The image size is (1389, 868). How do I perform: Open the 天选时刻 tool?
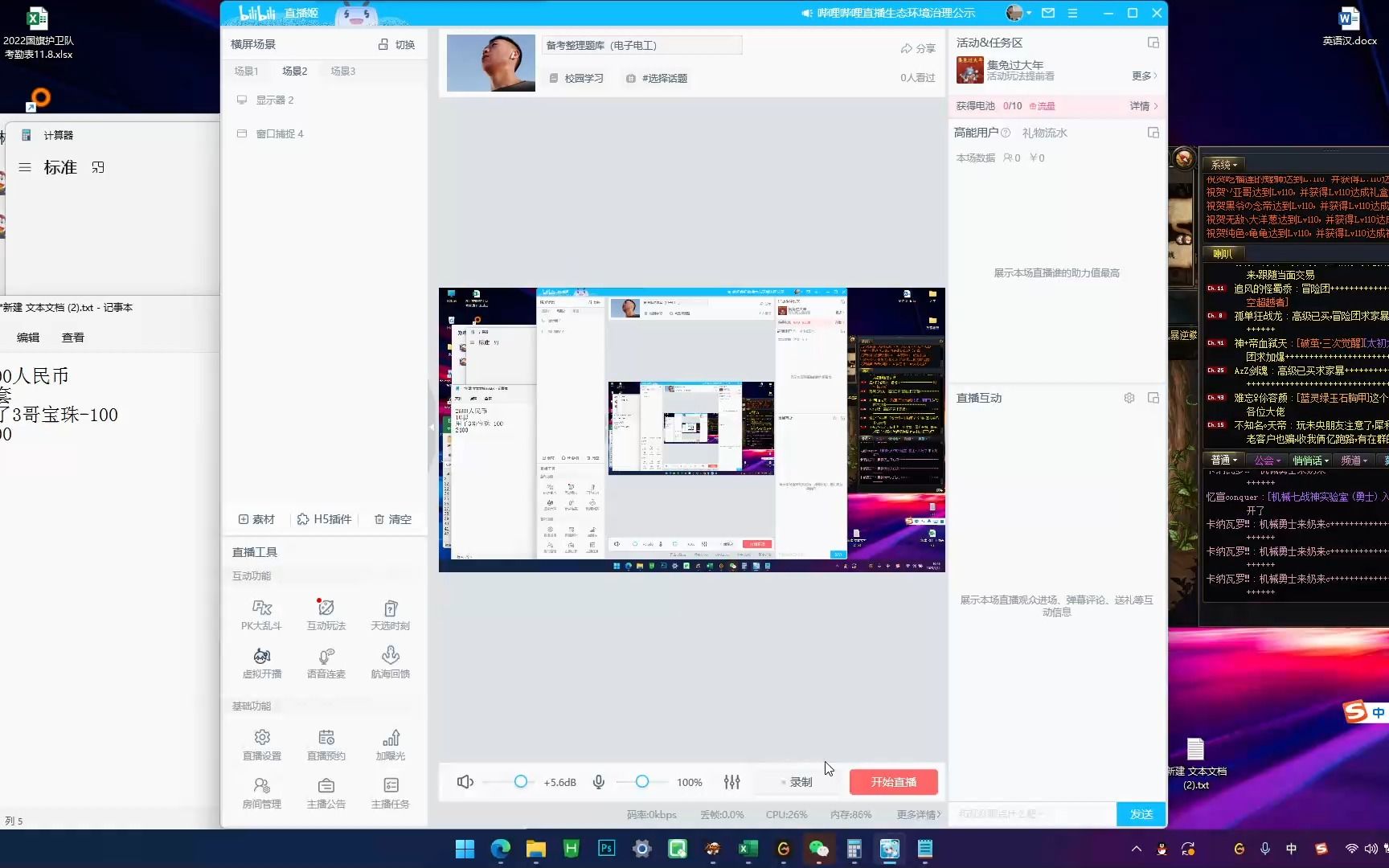pyautogui.click(x=391, y=615)
